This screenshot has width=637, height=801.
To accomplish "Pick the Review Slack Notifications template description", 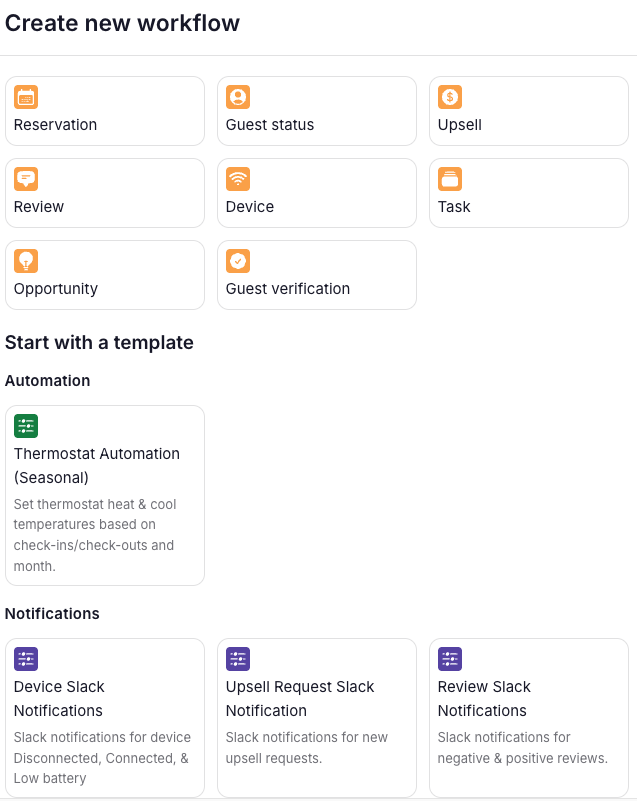I will (522, 748).
